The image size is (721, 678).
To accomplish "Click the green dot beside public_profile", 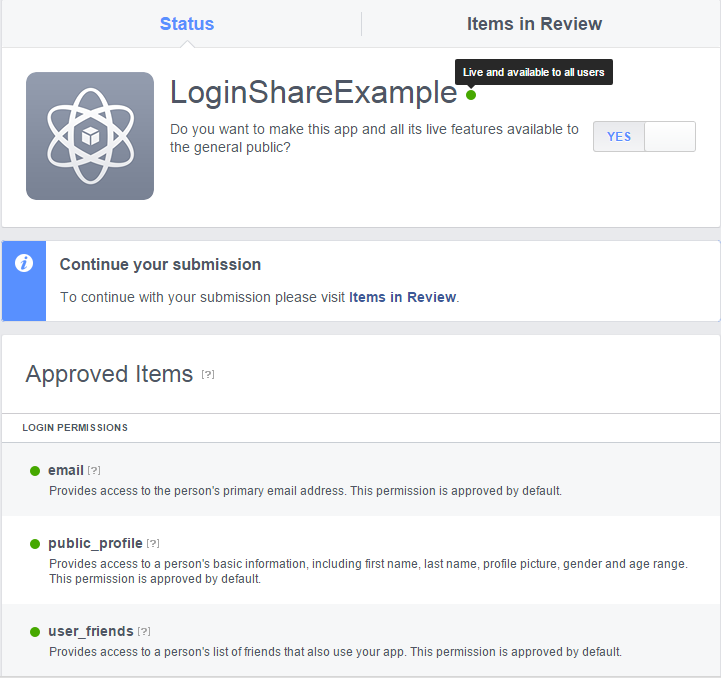I will tap(35, 544).
